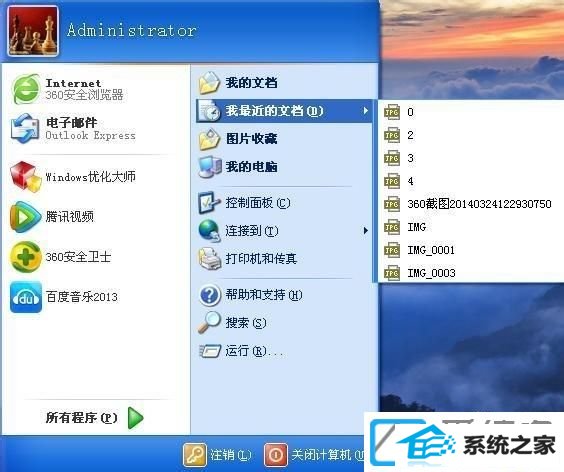Launch 腾讯视频 play icon
Screen dimensions: 564x472
click(25, 217)
